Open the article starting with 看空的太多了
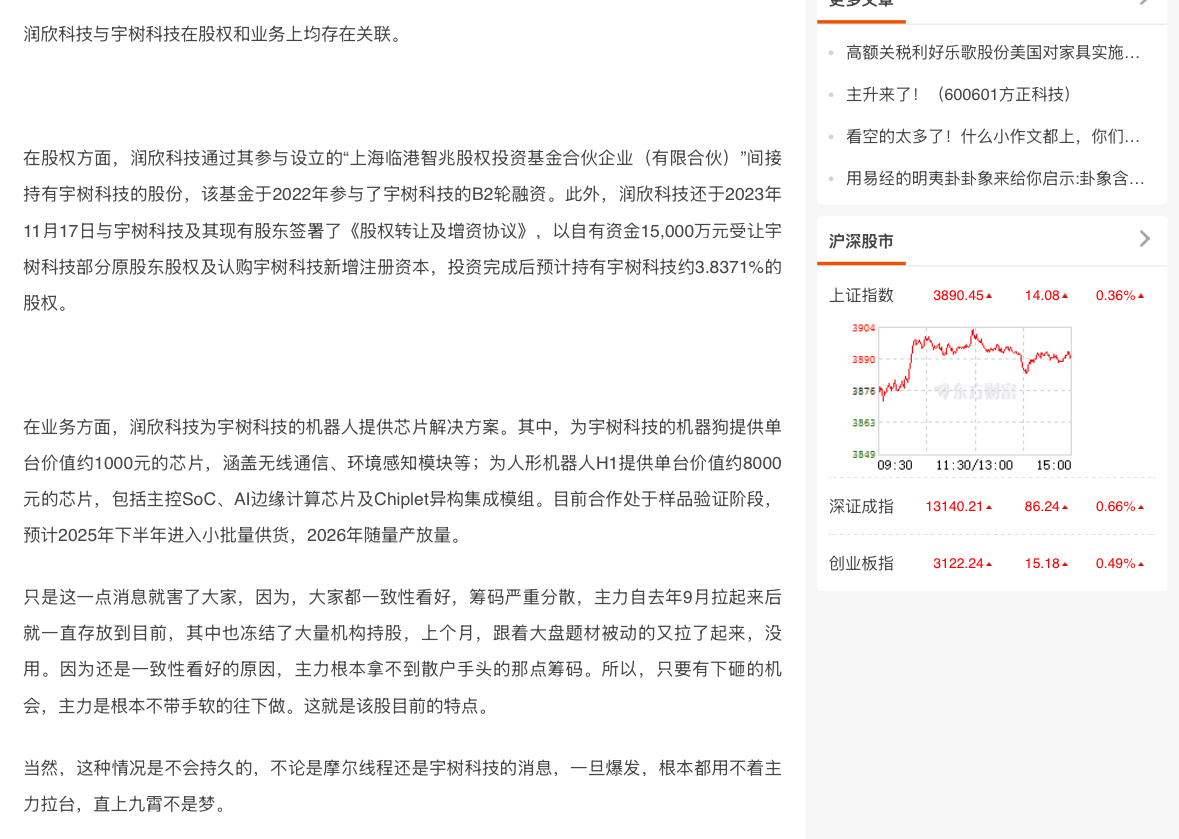Screen dimensions: 1179x839 993,137
